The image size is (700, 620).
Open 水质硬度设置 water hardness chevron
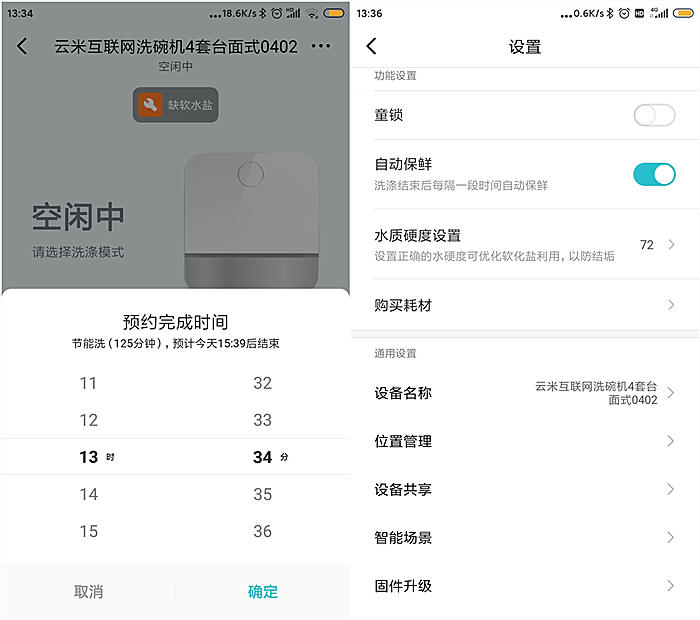click(671, 244)
